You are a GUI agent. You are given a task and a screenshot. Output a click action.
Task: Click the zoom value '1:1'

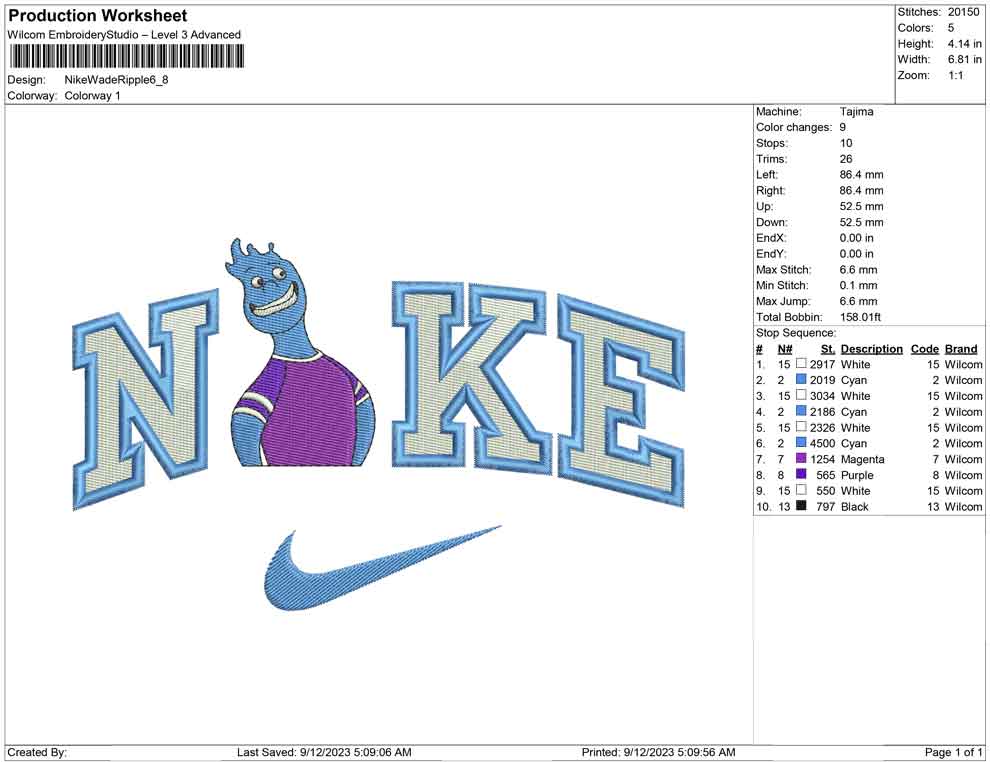click(x=956, y=75)
